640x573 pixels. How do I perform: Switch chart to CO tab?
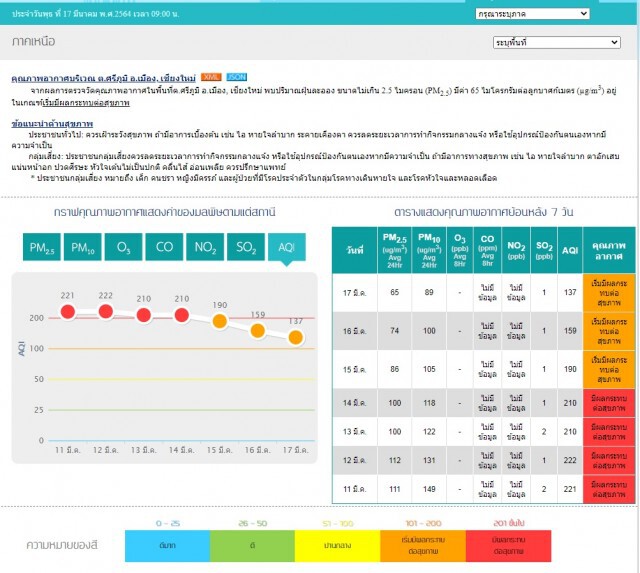[164, 247]
